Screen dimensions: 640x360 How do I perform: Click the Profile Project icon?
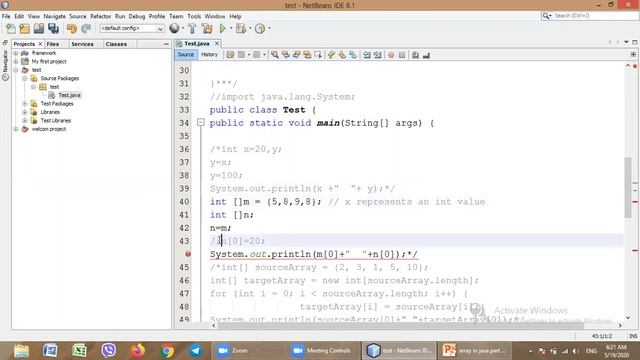coord(260,29)
